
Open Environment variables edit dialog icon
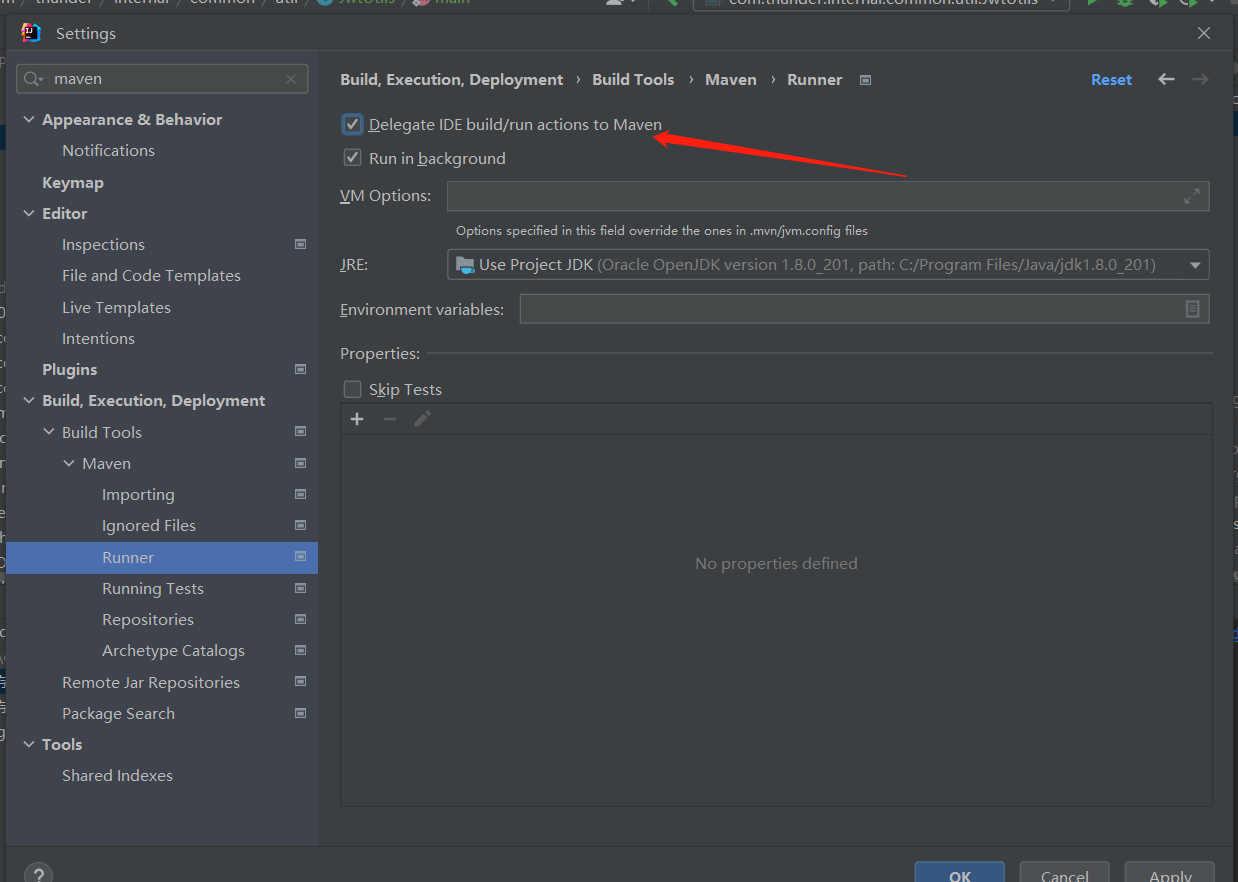1192,309
